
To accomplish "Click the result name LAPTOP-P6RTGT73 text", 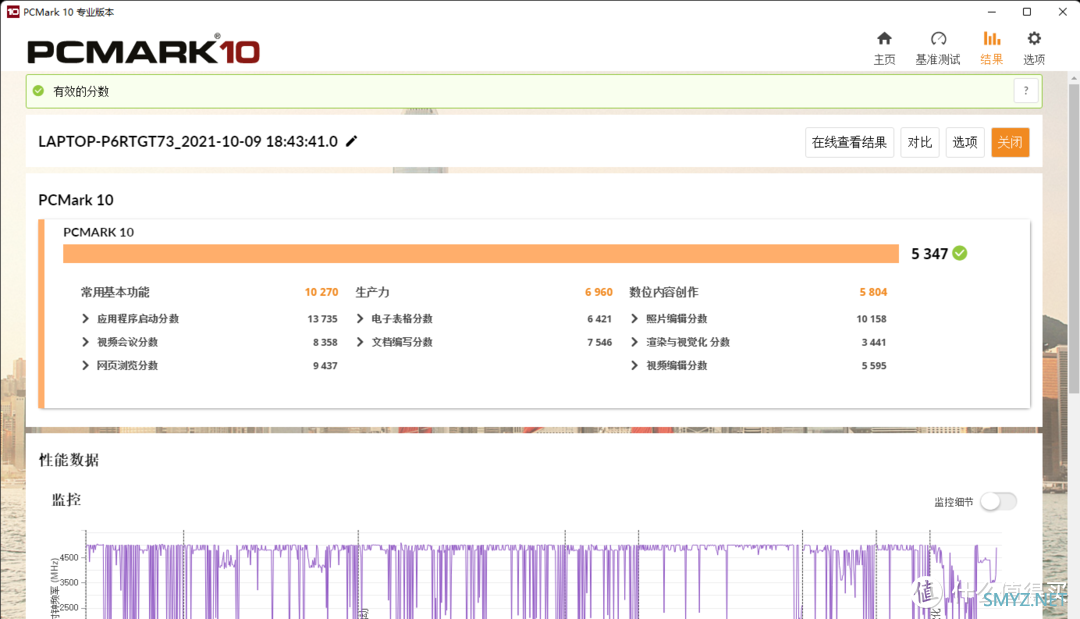I will tap(188, 141).
